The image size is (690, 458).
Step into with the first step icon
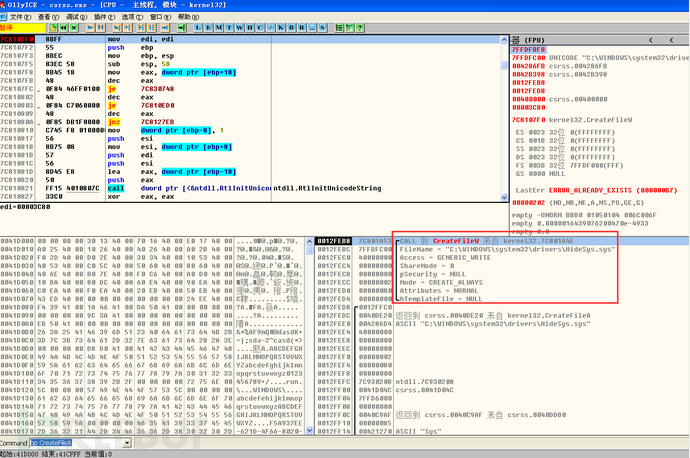pos(117,28)
